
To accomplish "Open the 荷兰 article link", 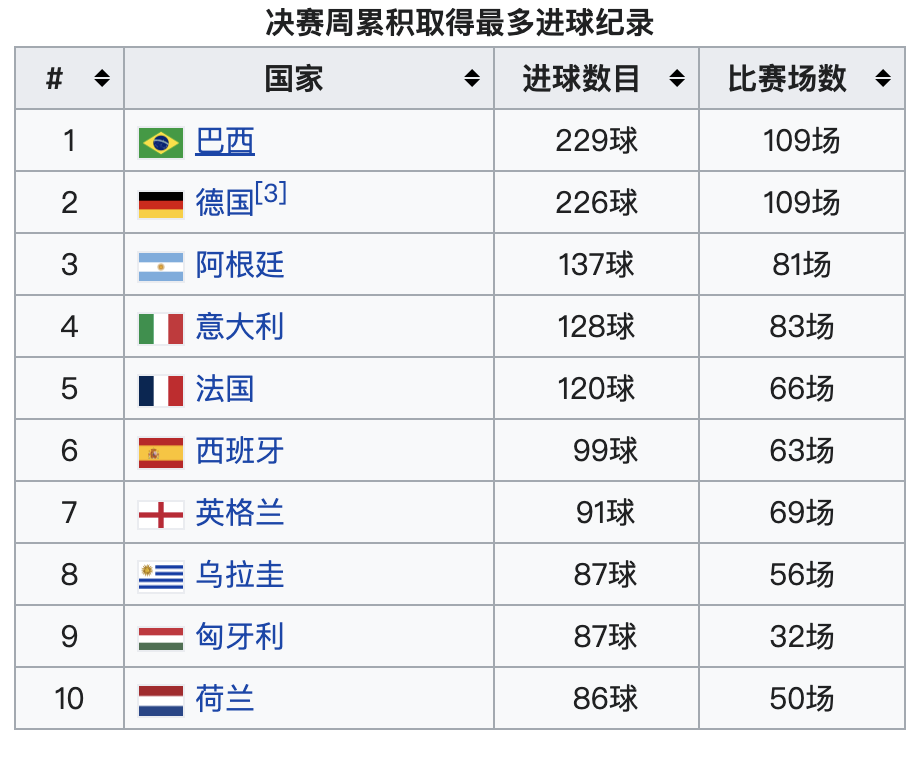I will coord(224,698).
